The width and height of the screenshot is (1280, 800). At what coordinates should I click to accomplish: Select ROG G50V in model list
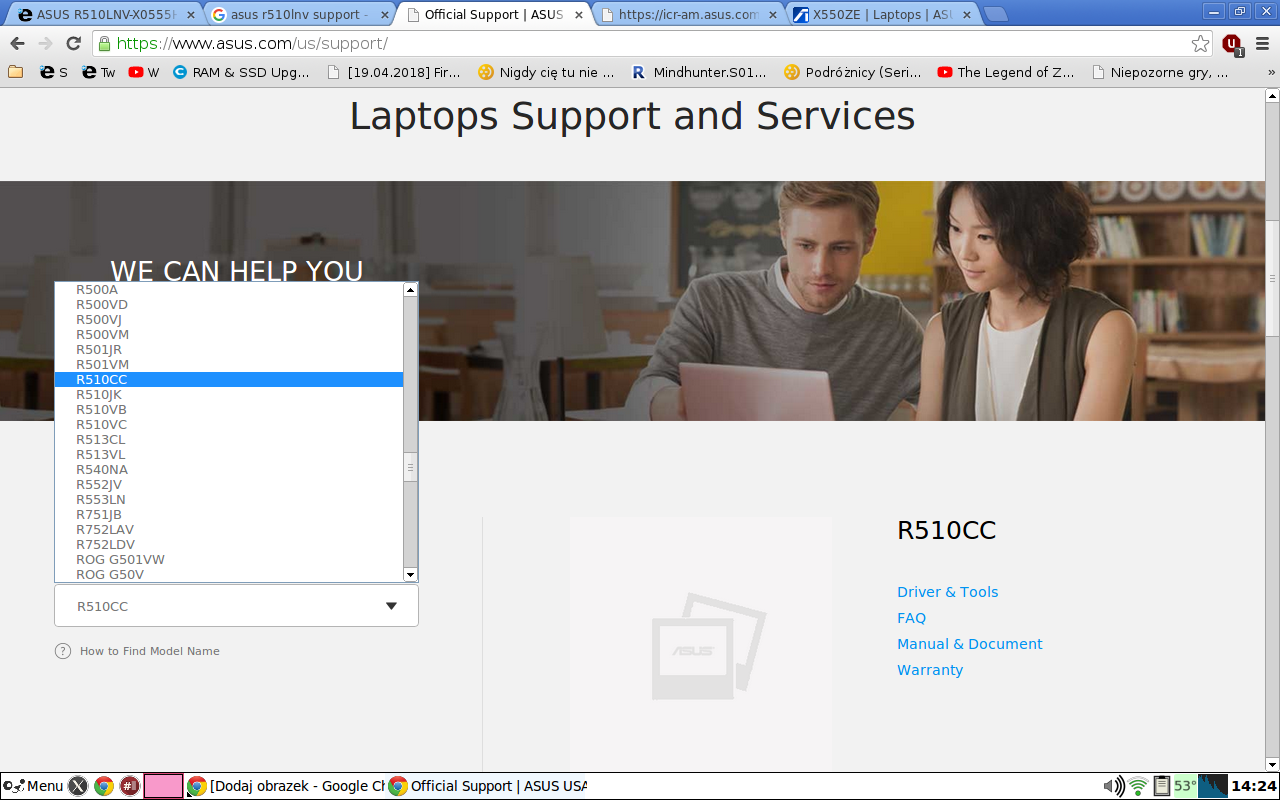(229, 575)
